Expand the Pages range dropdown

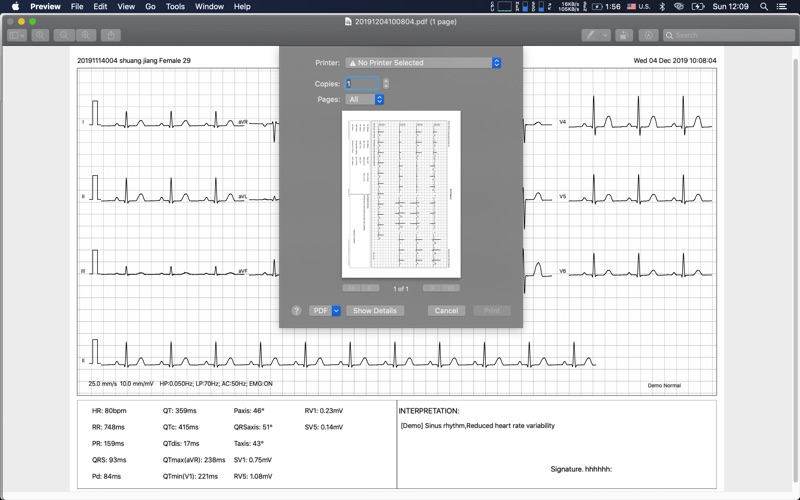coord(365,100)
